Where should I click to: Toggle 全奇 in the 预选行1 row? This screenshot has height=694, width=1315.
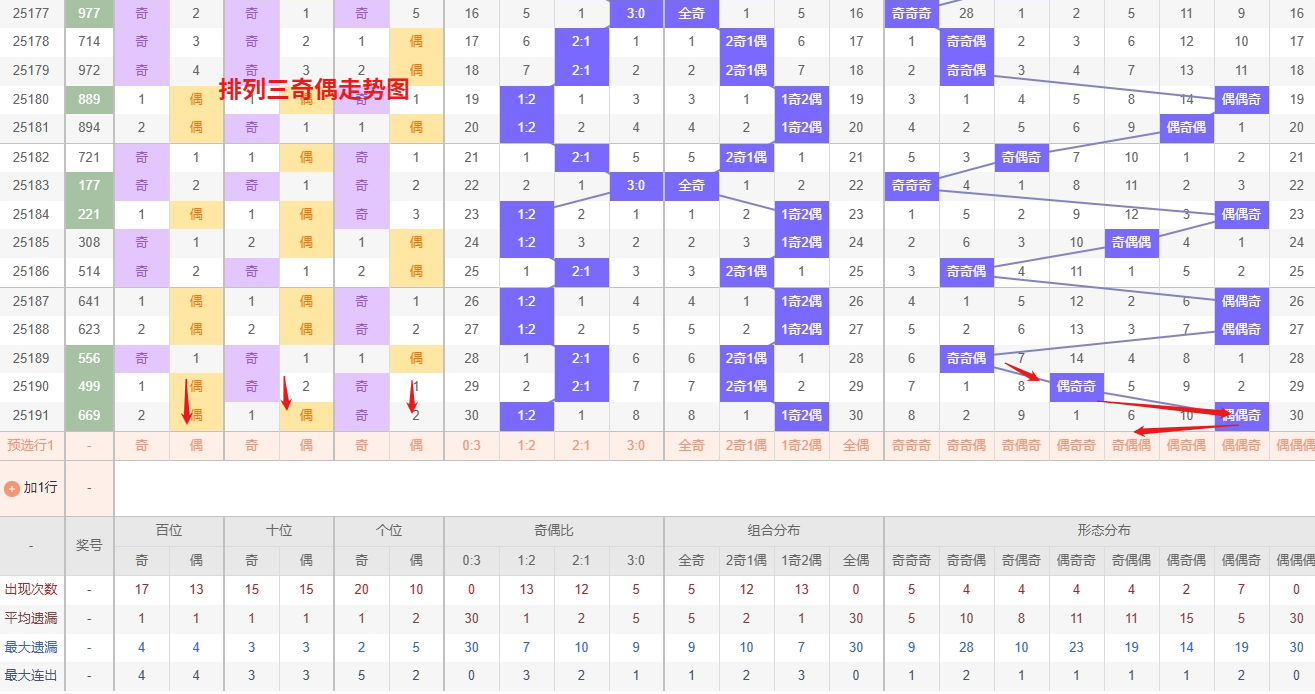[692, 446]
